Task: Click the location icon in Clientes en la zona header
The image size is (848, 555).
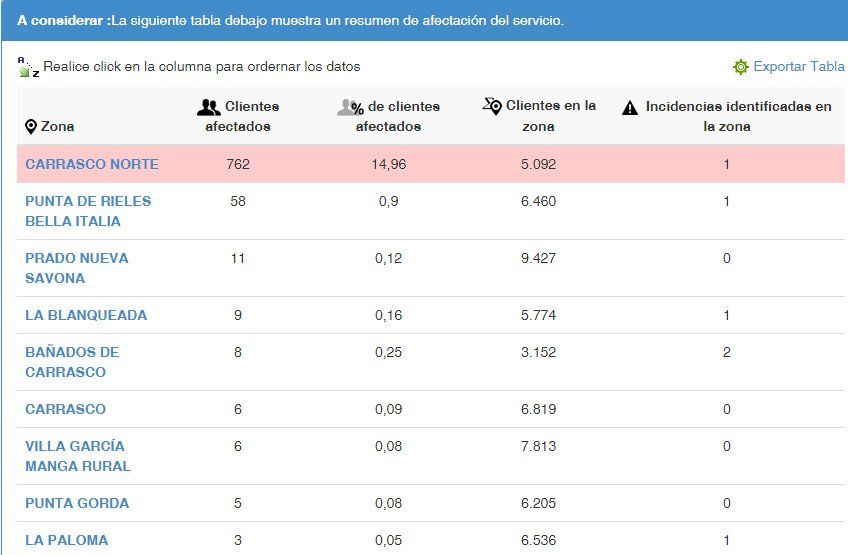Action: coord(492,106)
